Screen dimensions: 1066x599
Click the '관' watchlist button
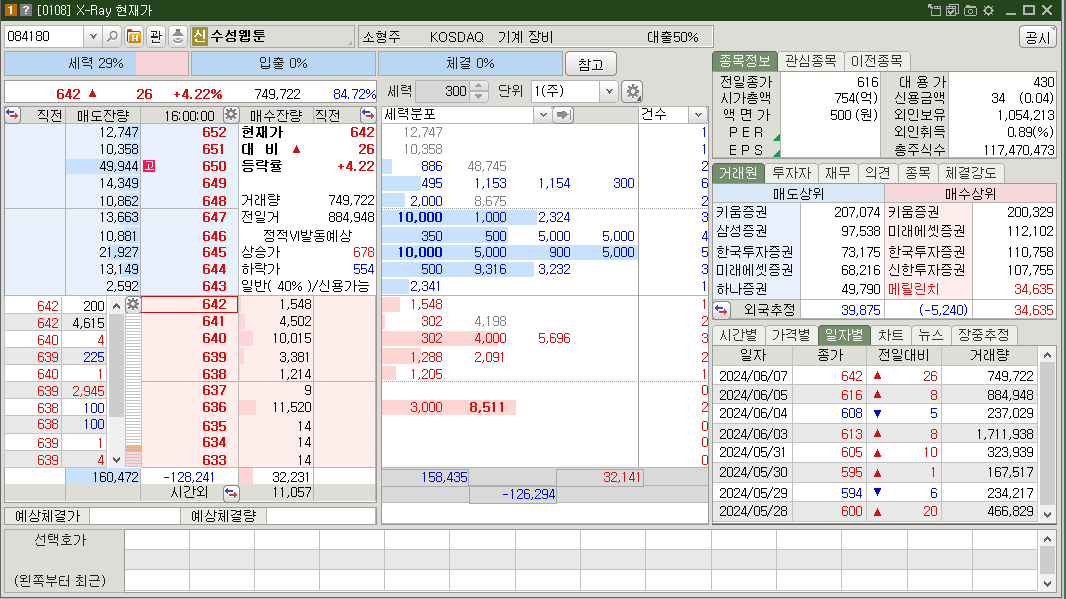tap(156, 36)
